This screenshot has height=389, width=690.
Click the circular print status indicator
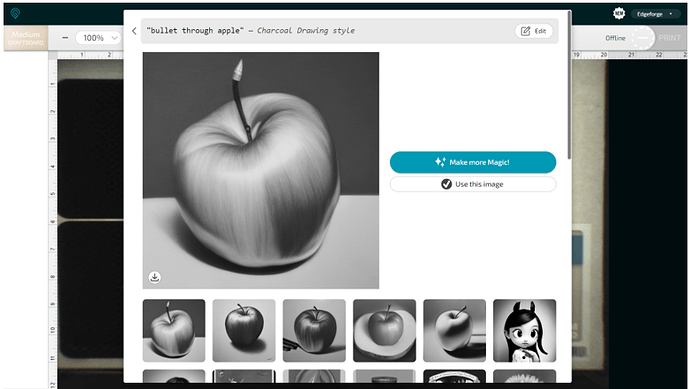coord(643,38)
